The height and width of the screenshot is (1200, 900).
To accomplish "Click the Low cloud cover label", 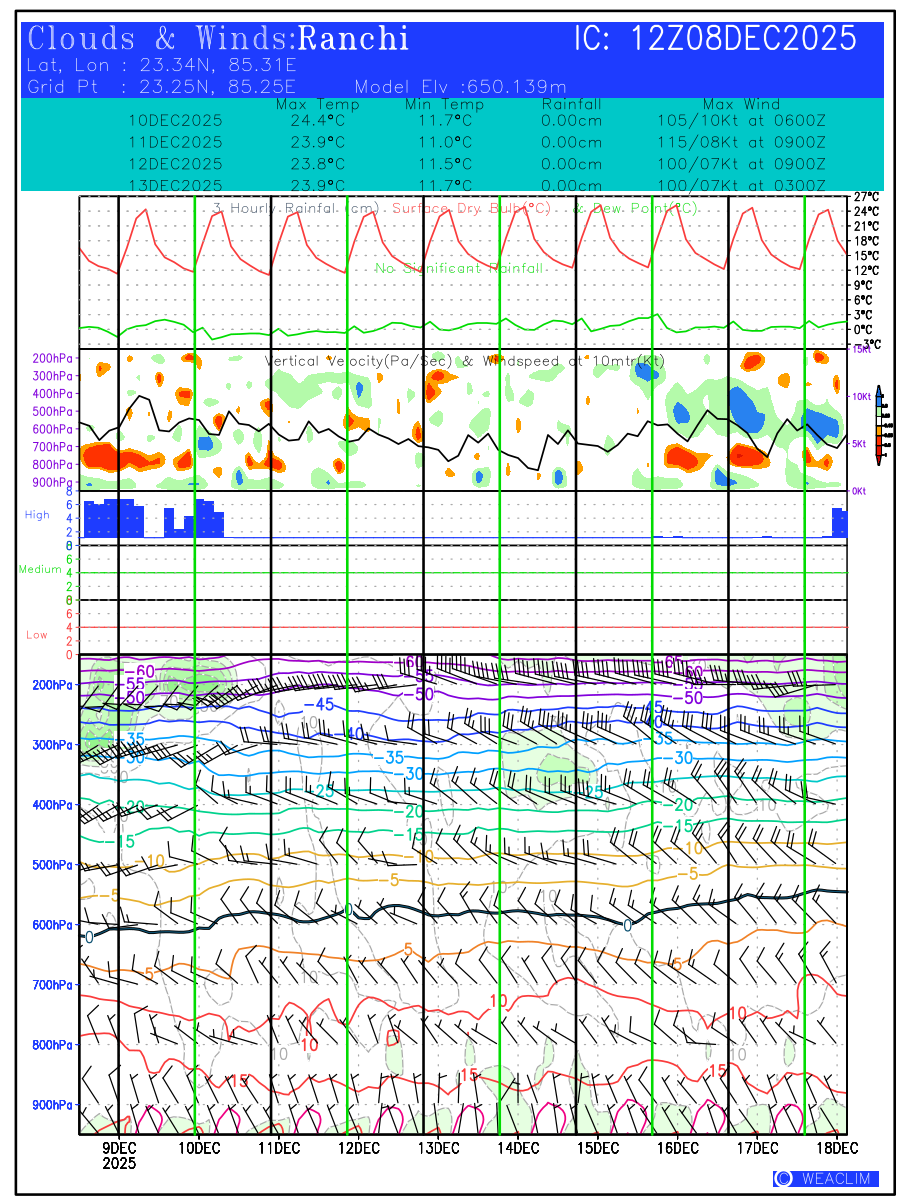I will pos(37,635).
